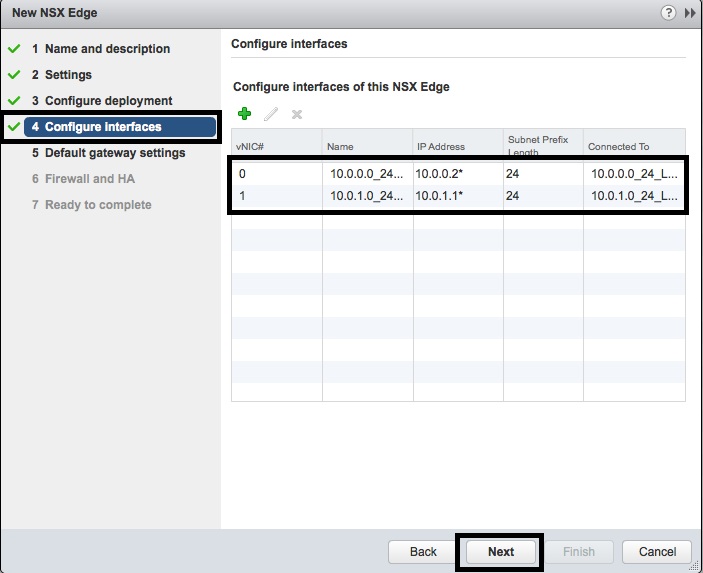This screenshot has height=573, width=703.
Task: Select the 10.0.1.1 IP address row
Action: pyautogui.click(x=440, y=196)
